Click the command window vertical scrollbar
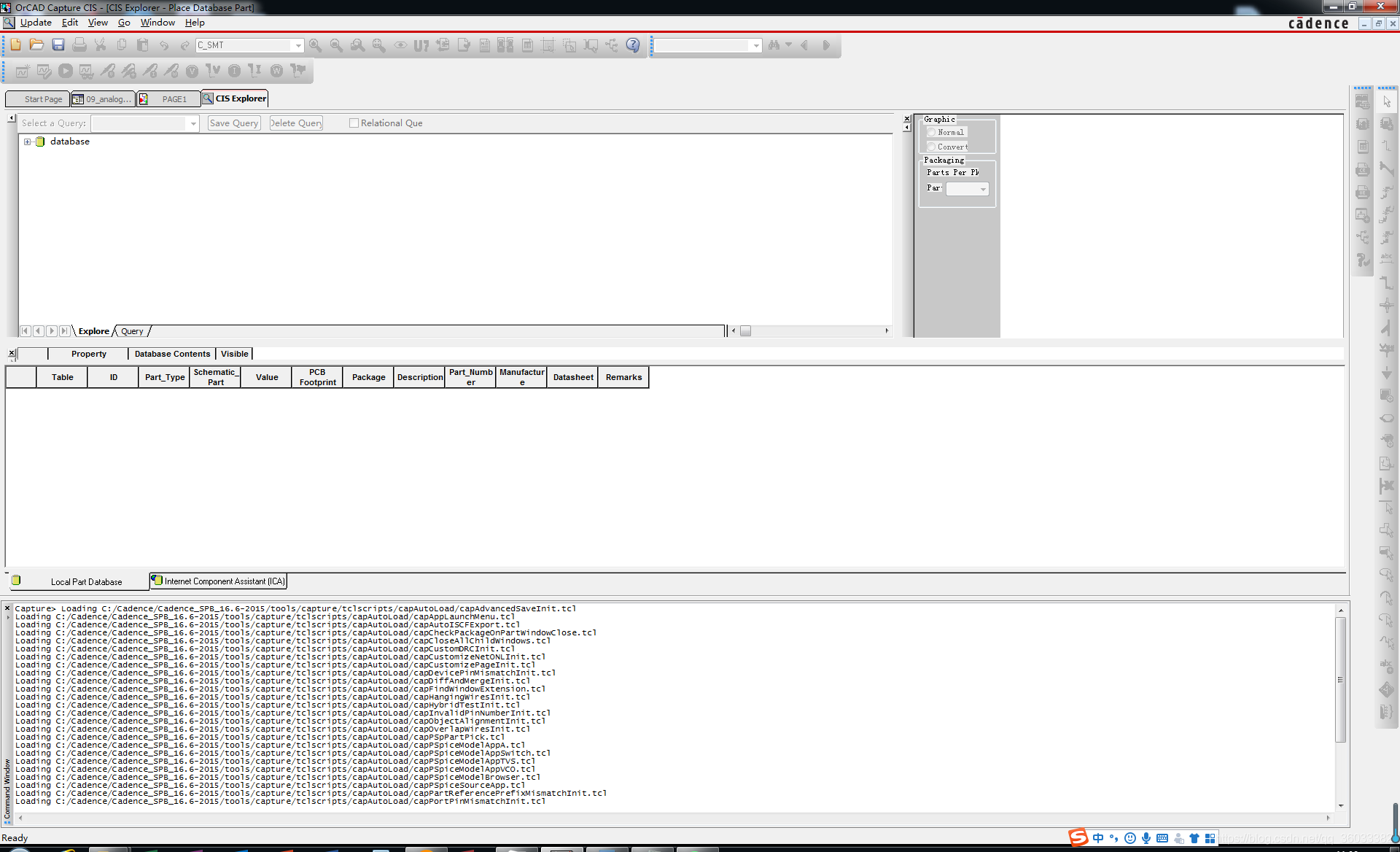 1340,678
